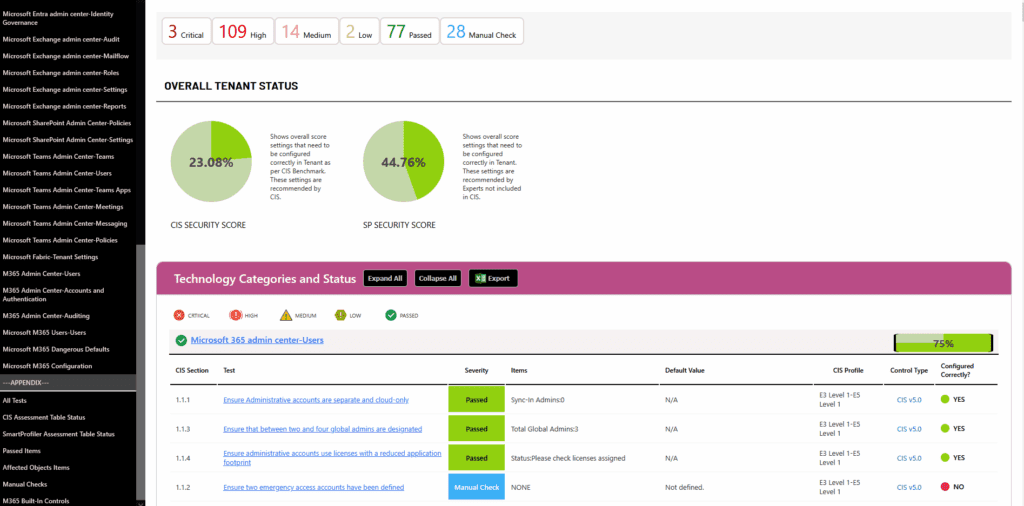
Task: Export the technology categories table
Action: (x=493, y=278)
